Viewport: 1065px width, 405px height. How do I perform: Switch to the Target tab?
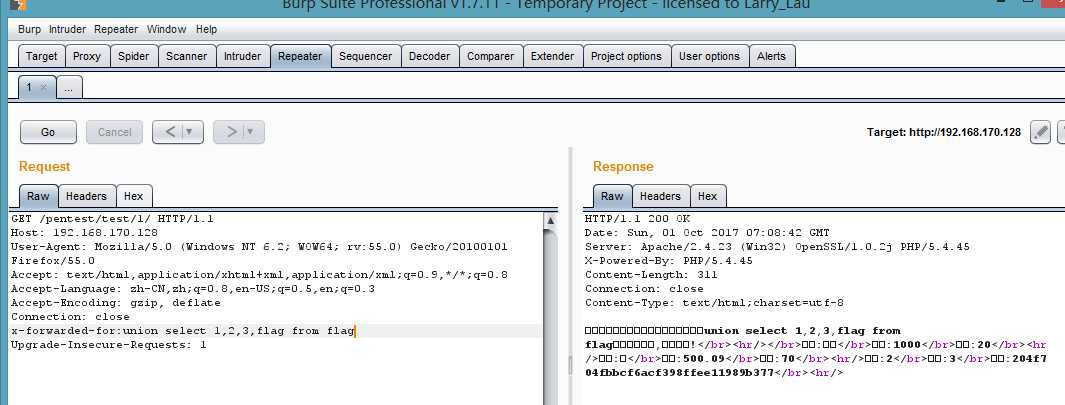41,56
